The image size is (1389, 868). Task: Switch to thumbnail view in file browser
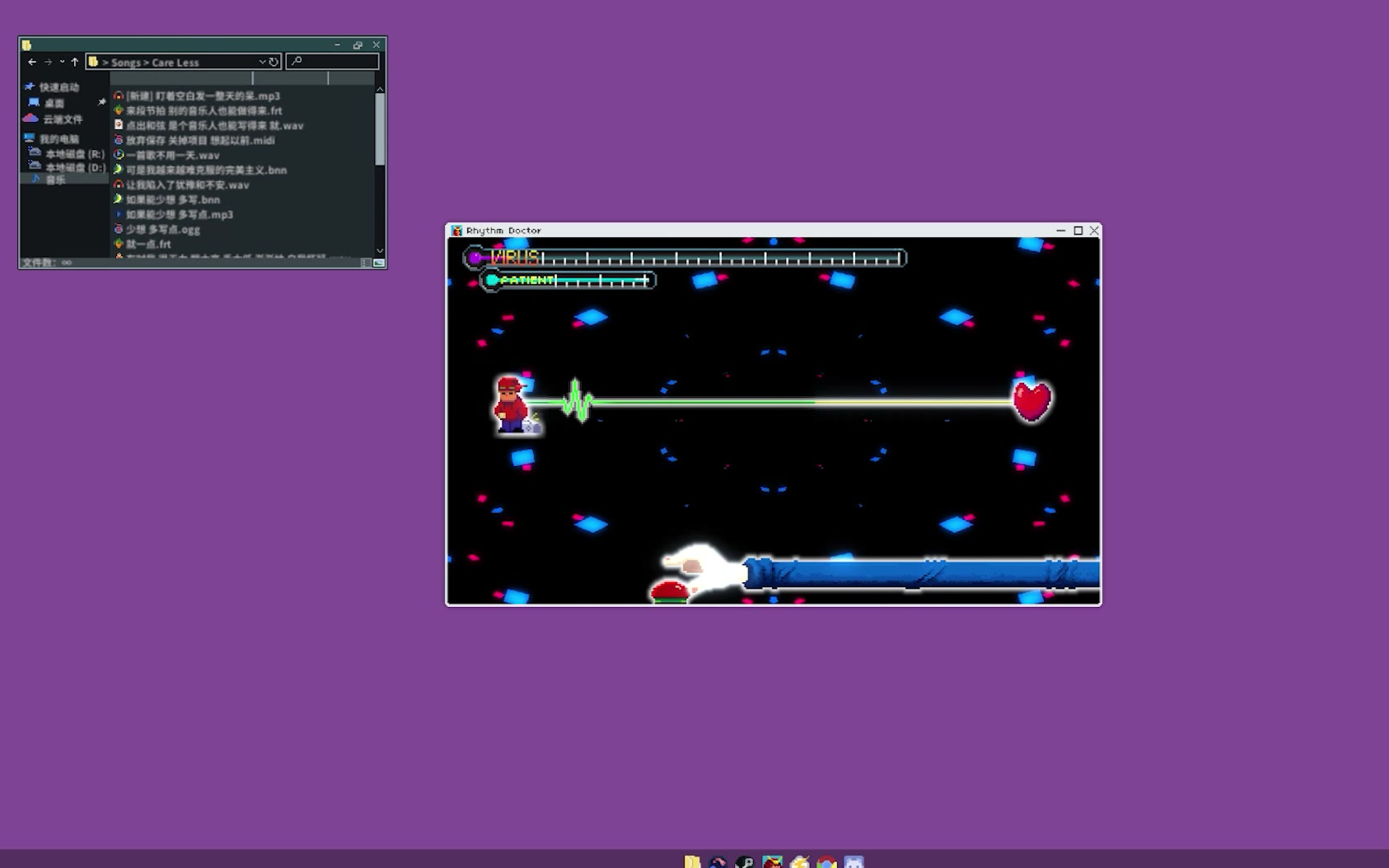coord(379,263)
